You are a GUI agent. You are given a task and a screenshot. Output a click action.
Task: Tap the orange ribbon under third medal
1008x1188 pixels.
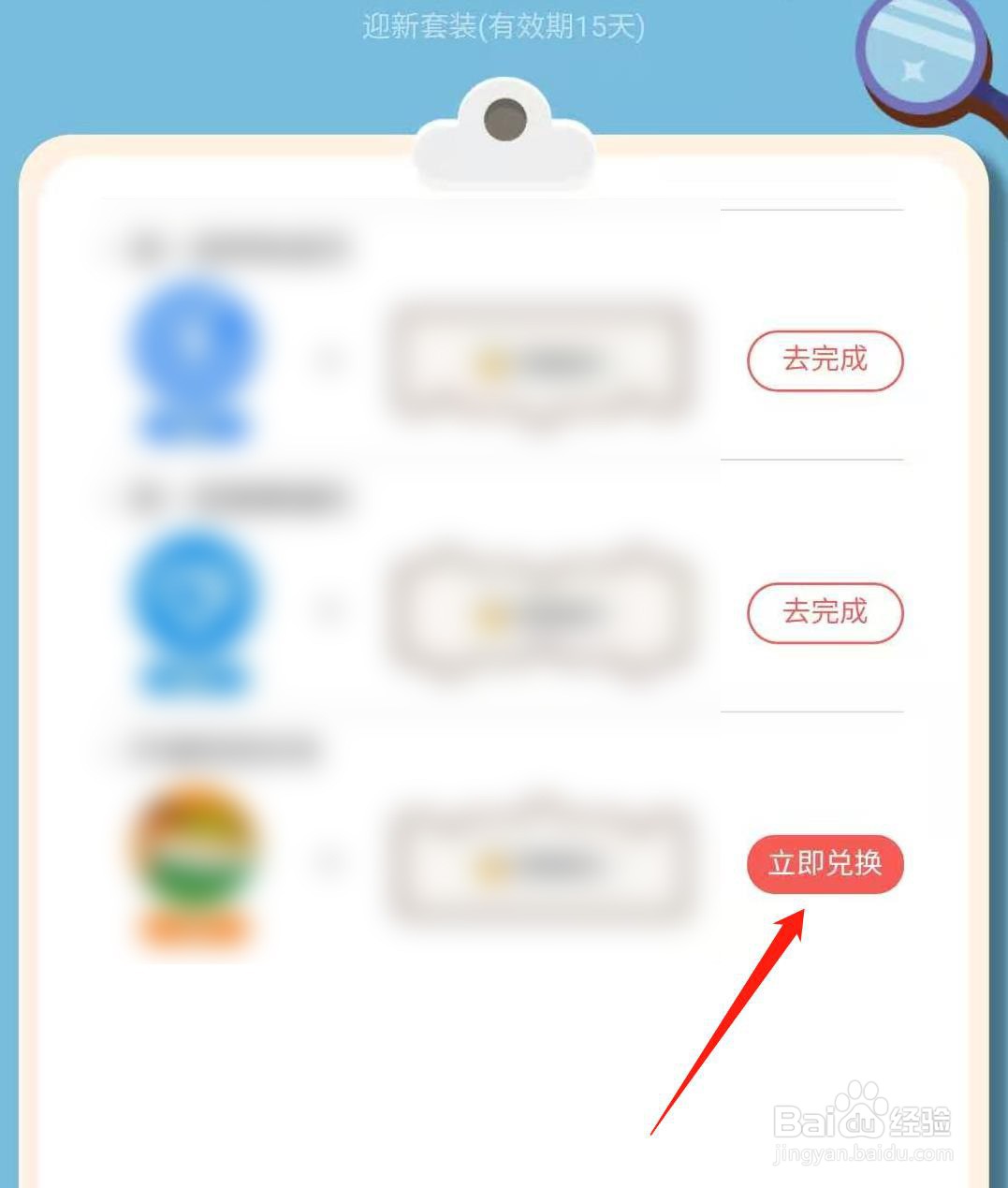pos(194,930)
